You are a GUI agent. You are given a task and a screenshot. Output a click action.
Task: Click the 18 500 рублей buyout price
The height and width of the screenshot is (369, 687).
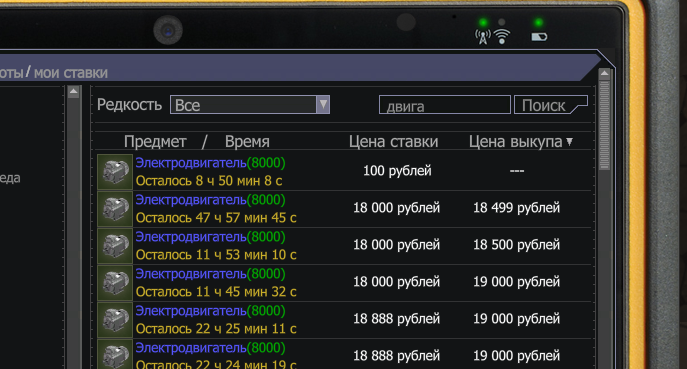(517, 245)
